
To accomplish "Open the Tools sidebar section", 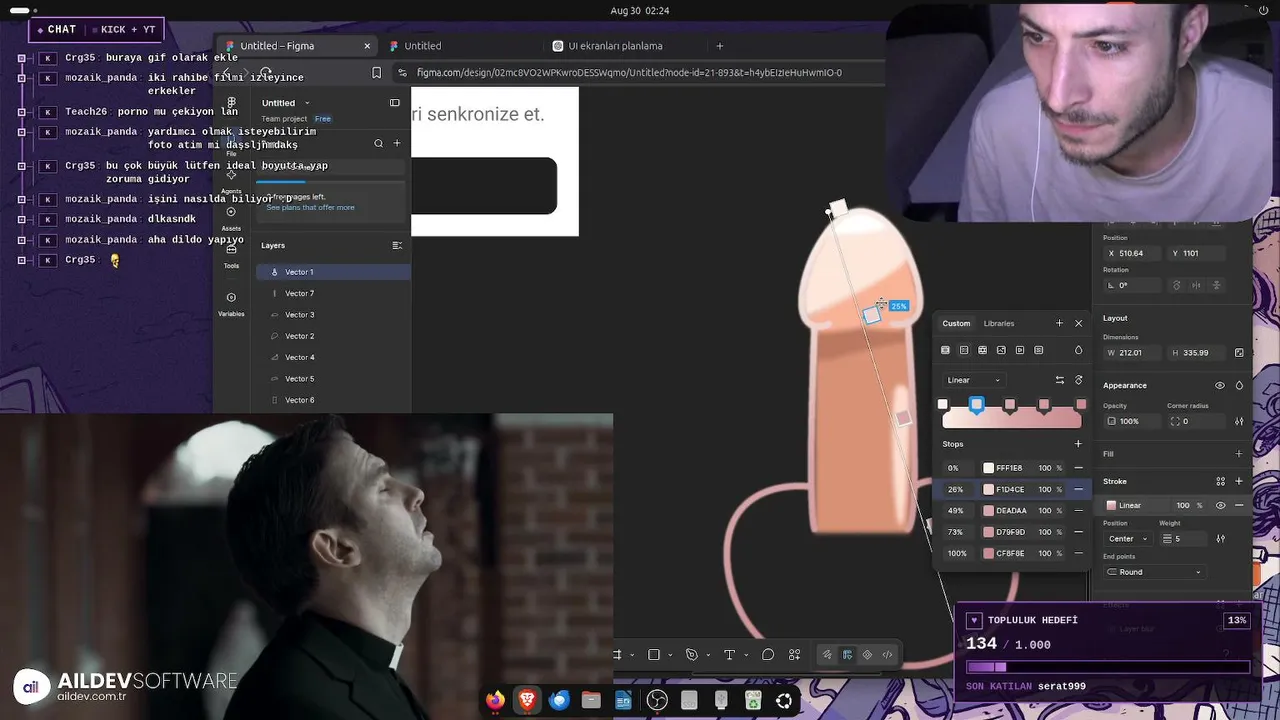I will (x=231, y=255).
